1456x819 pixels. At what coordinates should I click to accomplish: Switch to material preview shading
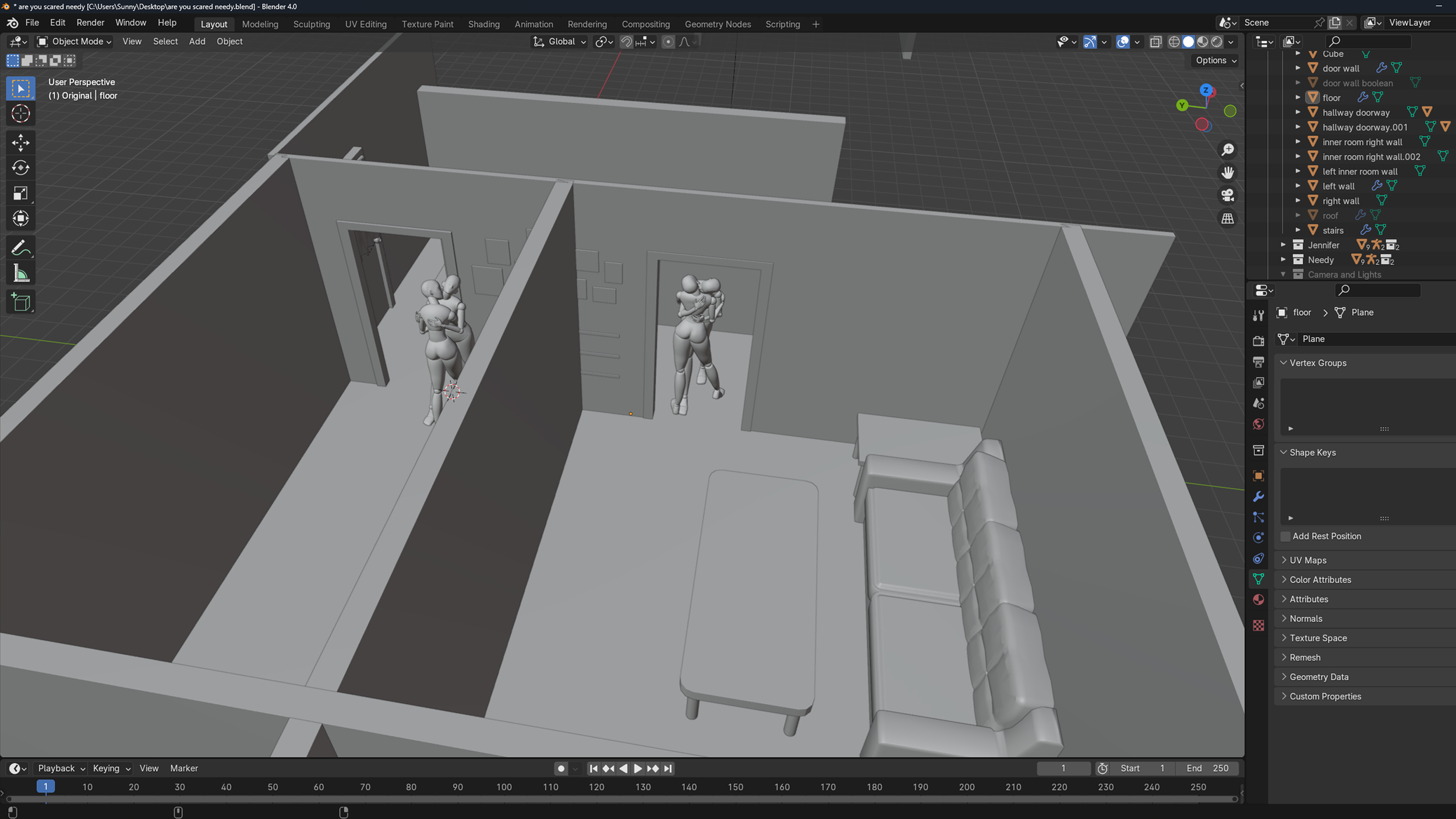[1203, 41]
